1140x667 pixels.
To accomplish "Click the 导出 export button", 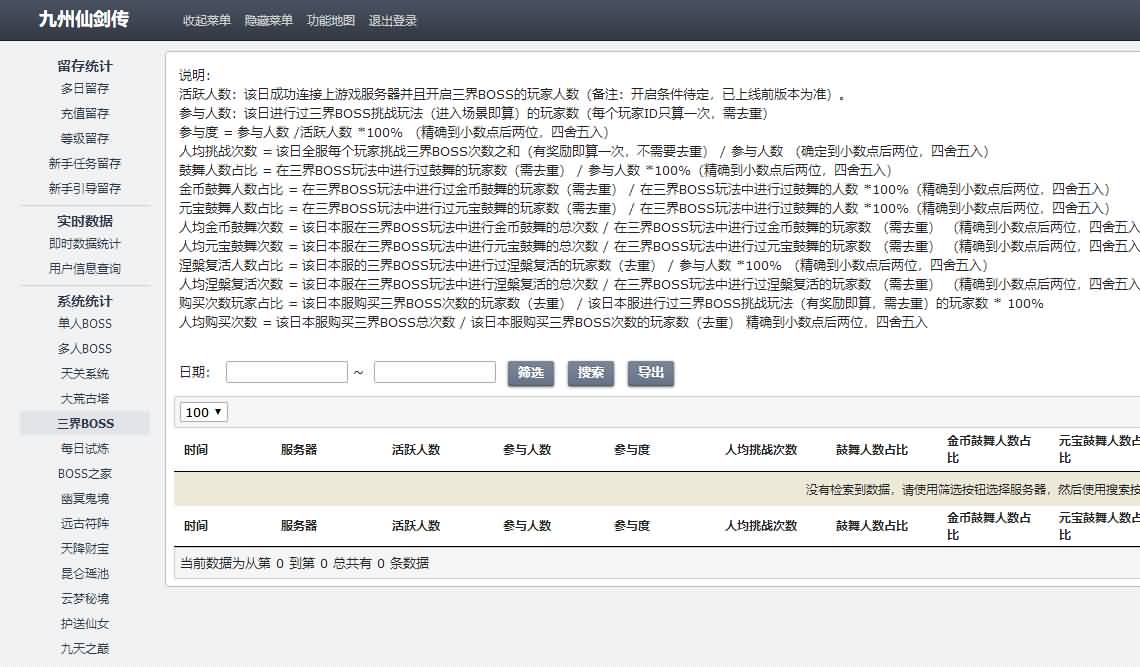I will 650,372.
